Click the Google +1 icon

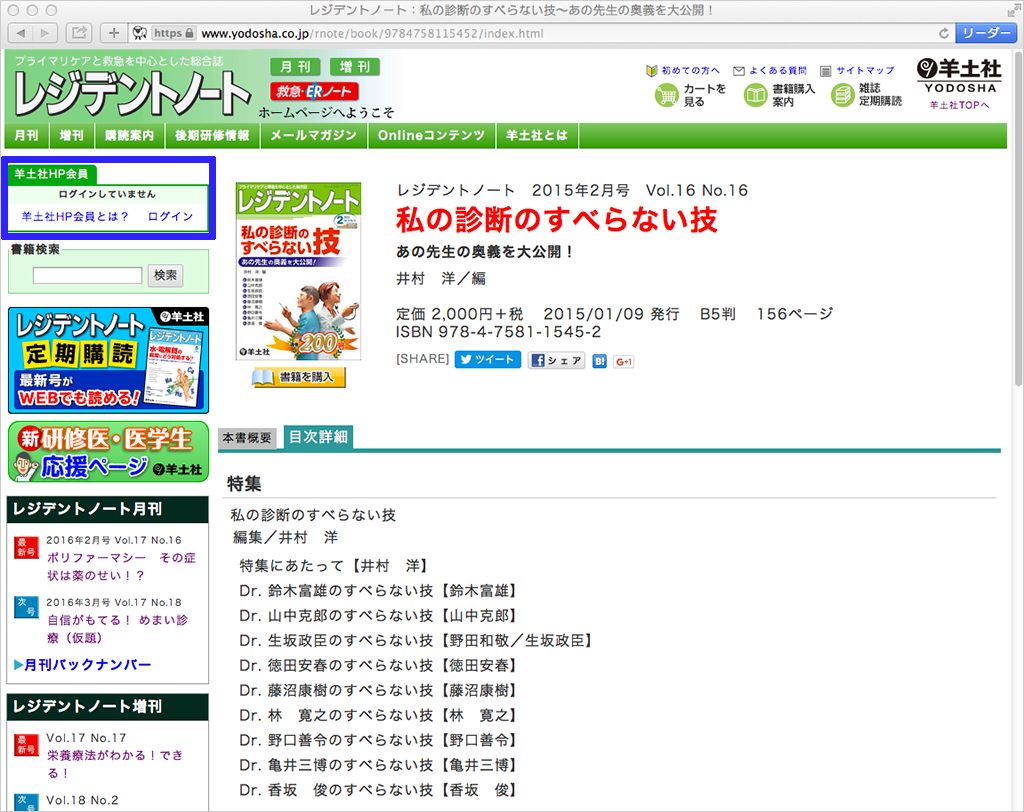click(x=624, y=361)
